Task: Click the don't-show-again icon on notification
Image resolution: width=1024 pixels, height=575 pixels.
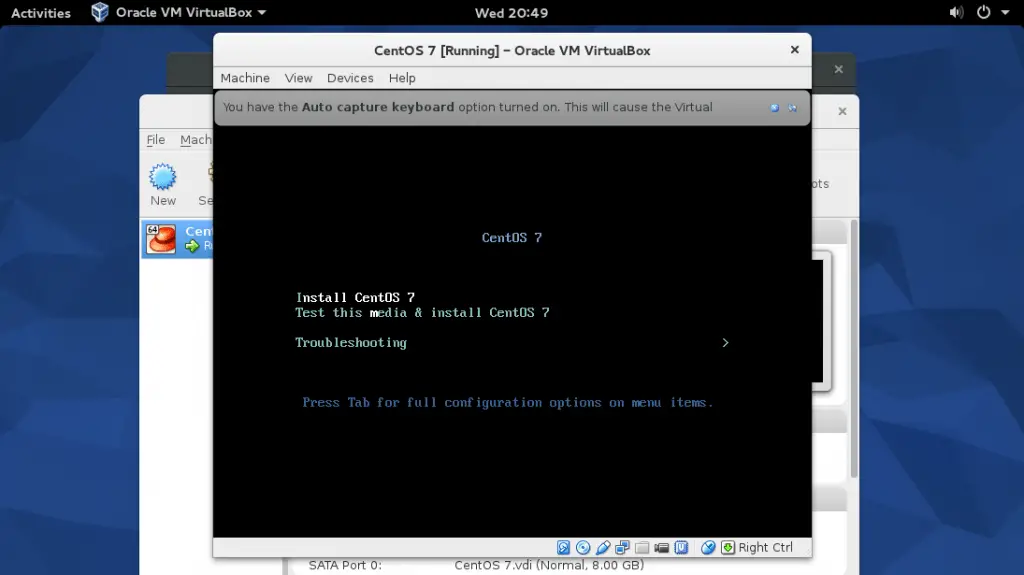Action: tap(792, 108)
